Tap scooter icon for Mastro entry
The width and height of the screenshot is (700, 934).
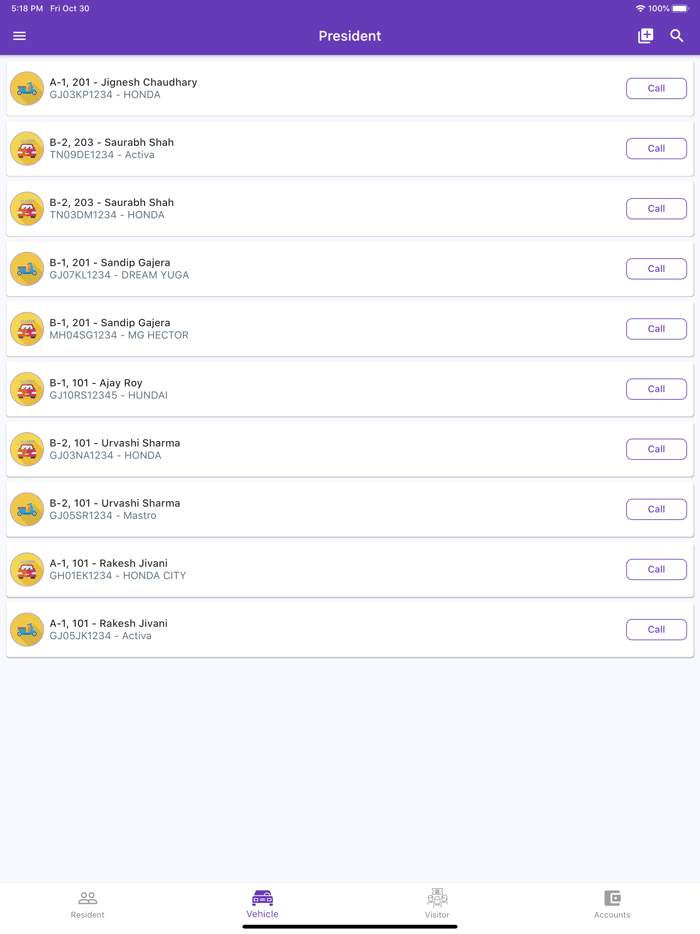click(27, 509)
